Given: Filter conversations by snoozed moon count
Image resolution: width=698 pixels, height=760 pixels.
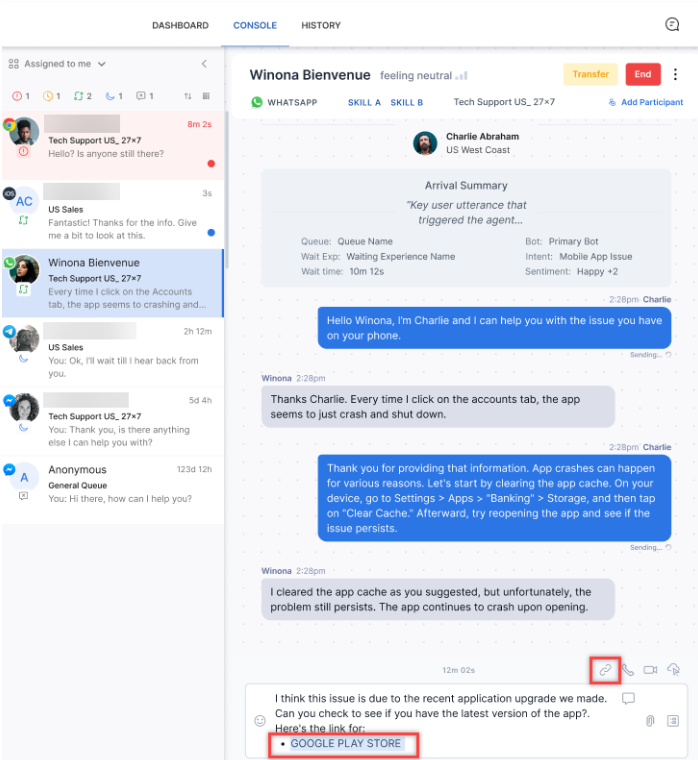Looking at the screenshot, I should 114,96.
